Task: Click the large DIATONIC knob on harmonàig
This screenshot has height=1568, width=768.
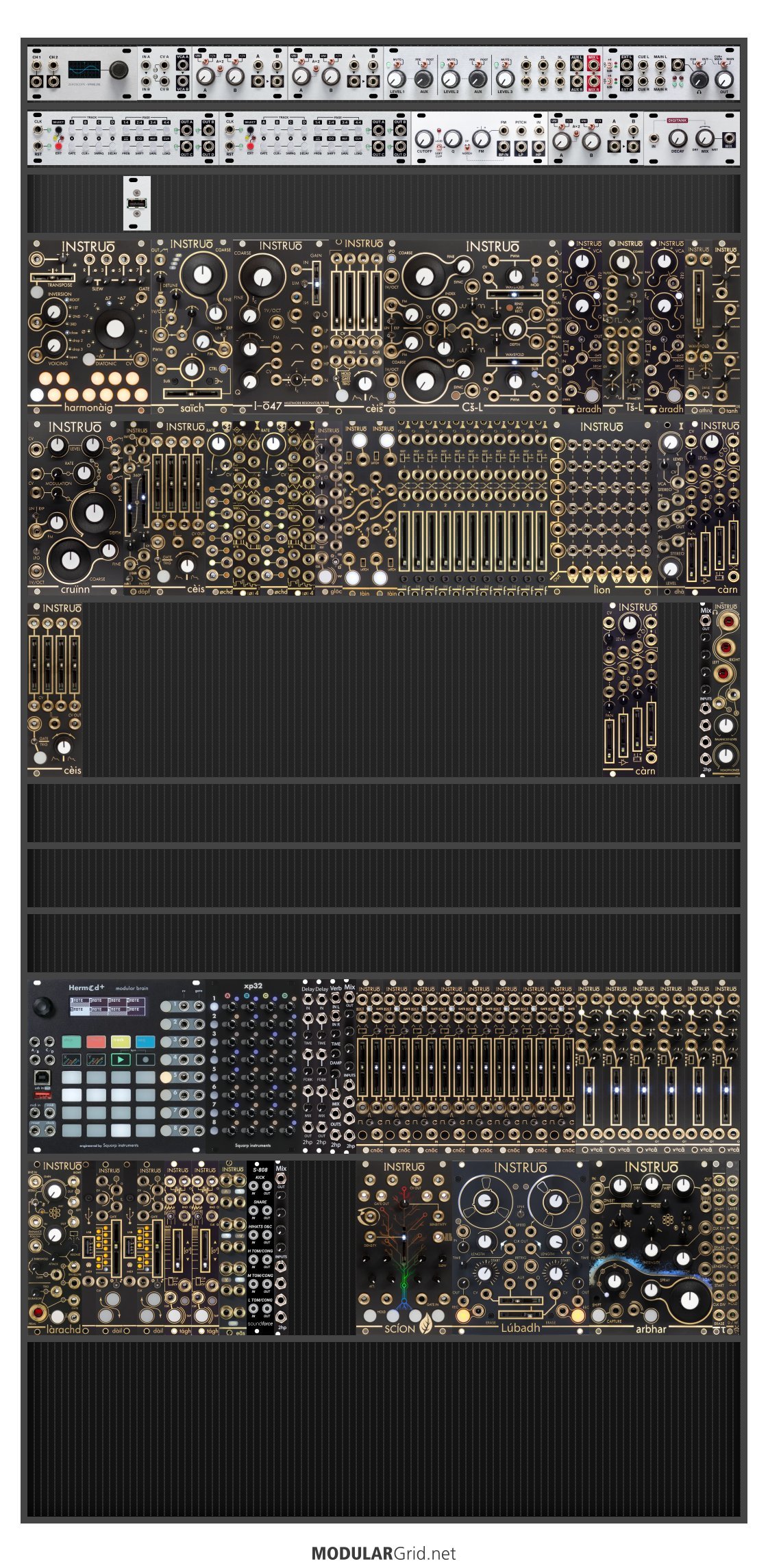Action: (114, 329)
